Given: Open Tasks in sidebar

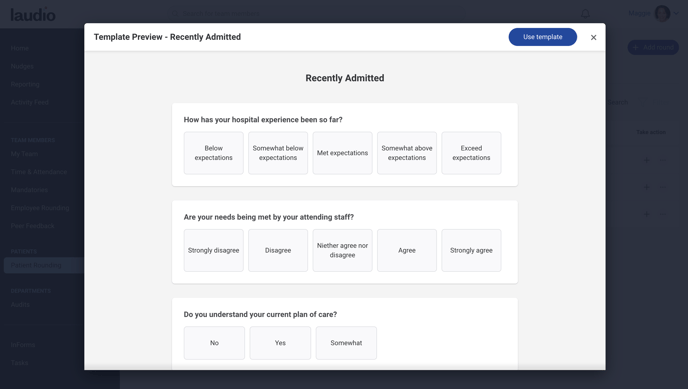Looking at the screenshot, I should pyautogui.click(x=19, y=363).
